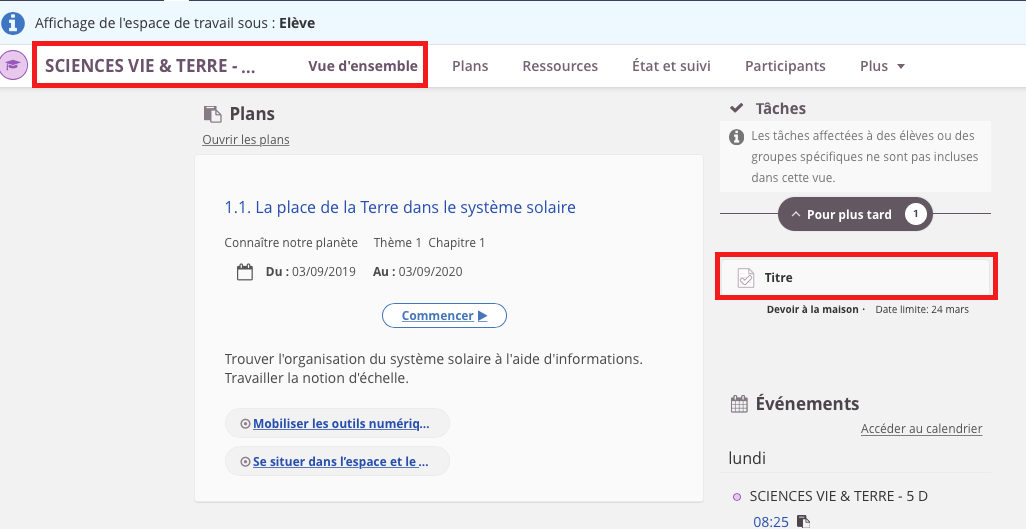Click the purple graduation cap course icon
This screenshot has width=1026, height=529.
14,65
